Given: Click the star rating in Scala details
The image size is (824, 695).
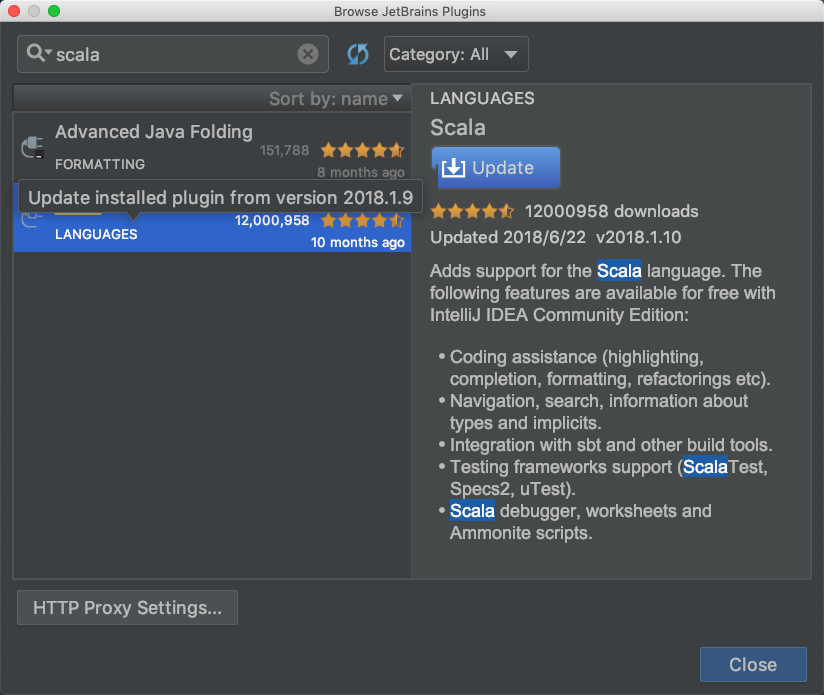Looking at the screenshot, I should [x=472, y=211].
